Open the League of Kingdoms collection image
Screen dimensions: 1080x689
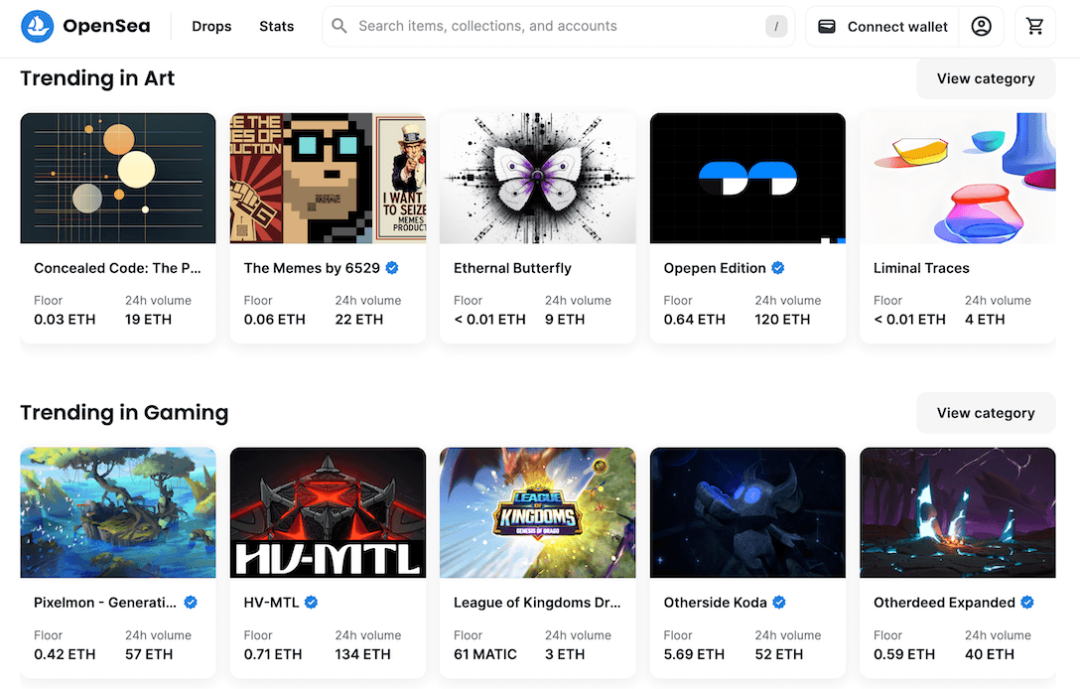pos(537,513)
